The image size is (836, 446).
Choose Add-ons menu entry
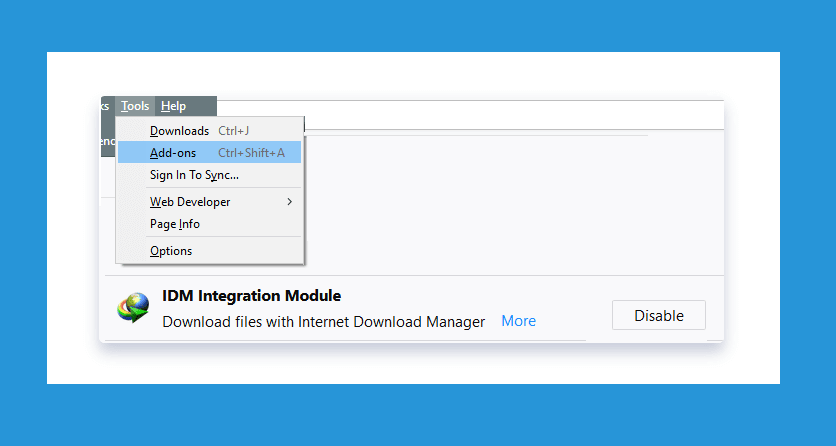pyautogui.click(x=210, y=153)
